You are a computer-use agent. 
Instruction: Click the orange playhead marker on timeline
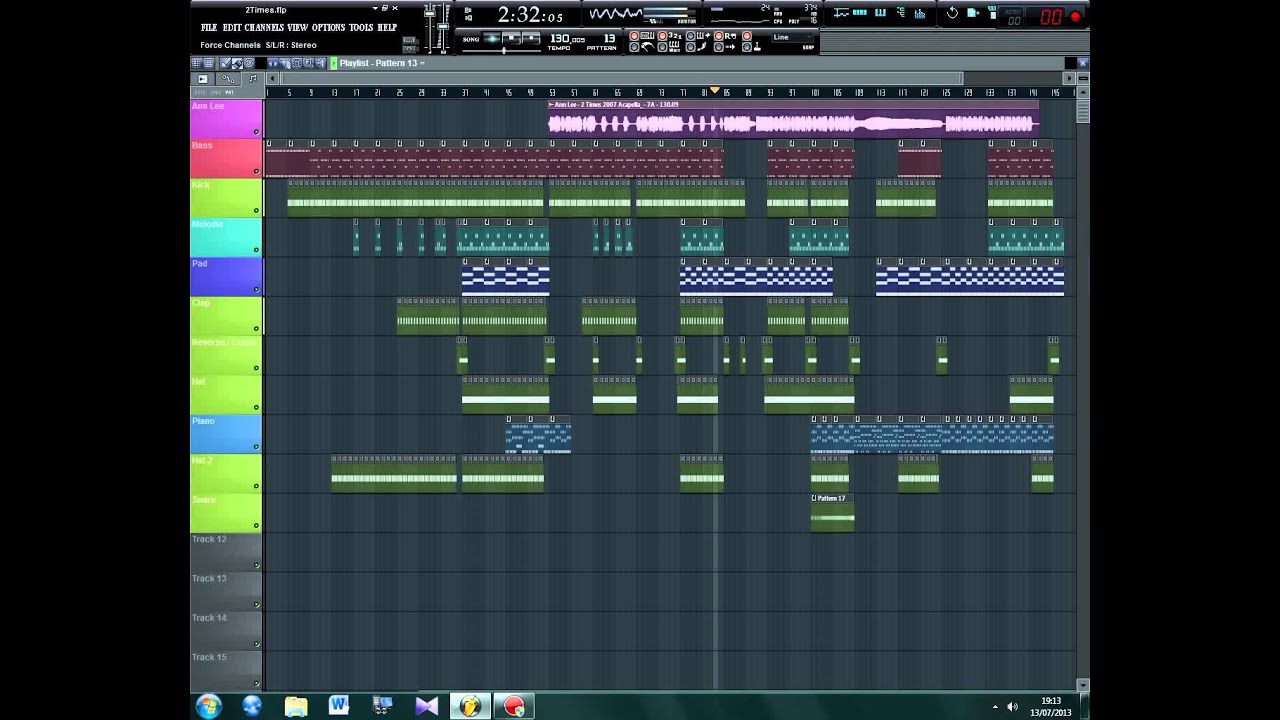(714, 91)
